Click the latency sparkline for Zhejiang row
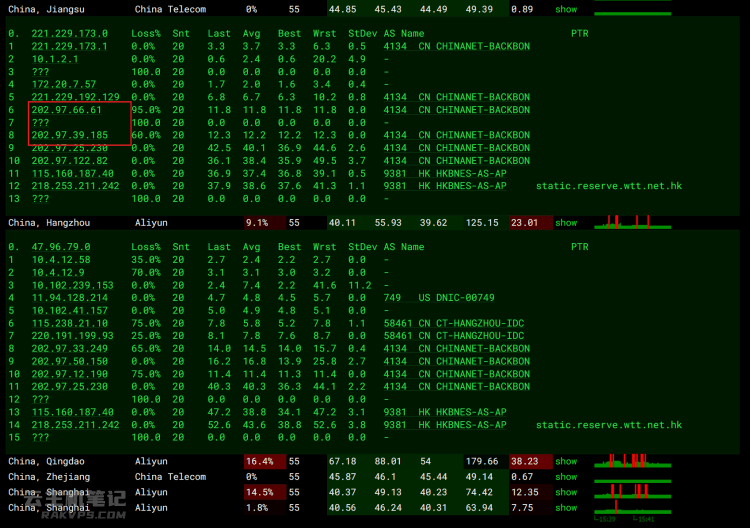This screenshot has width=750, height=528. pyautogui.click(x=632, y=477)
